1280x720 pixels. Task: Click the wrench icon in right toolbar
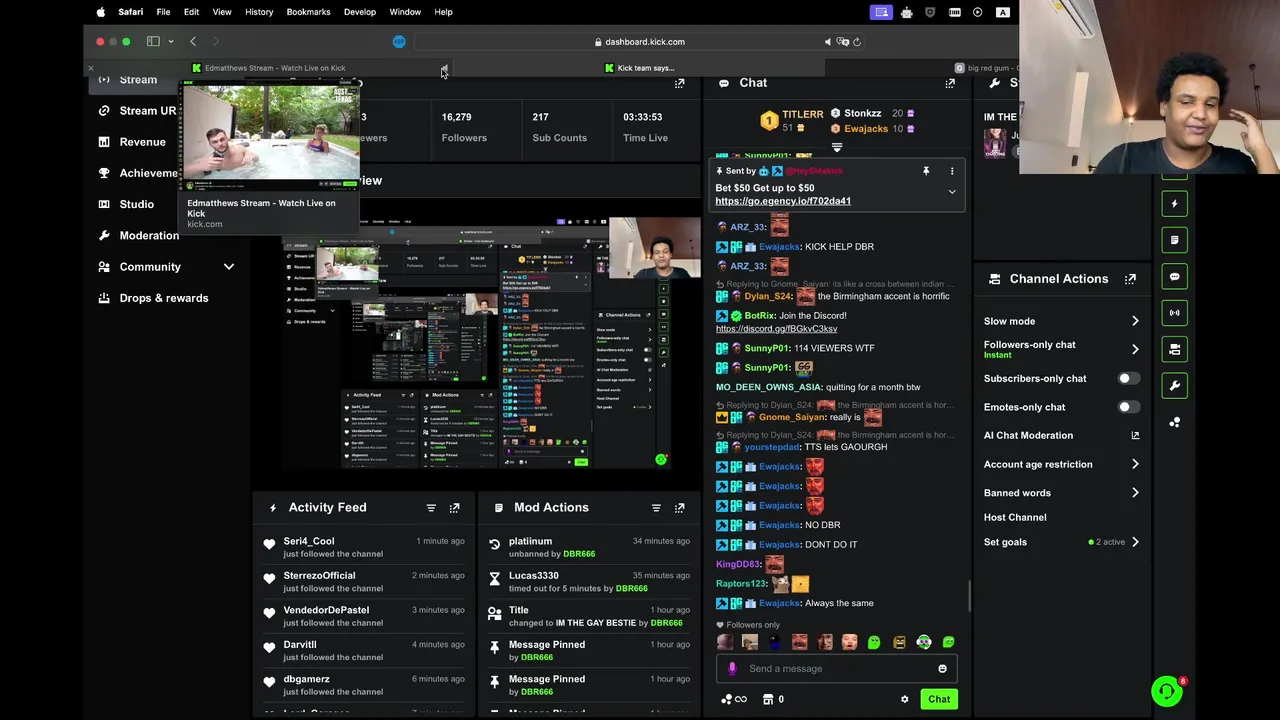coord(1175,386)
